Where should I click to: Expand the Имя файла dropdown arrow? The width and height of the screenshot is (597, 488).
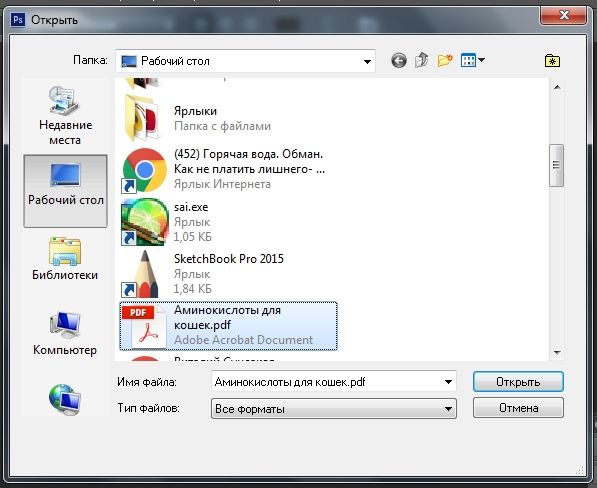448,381
